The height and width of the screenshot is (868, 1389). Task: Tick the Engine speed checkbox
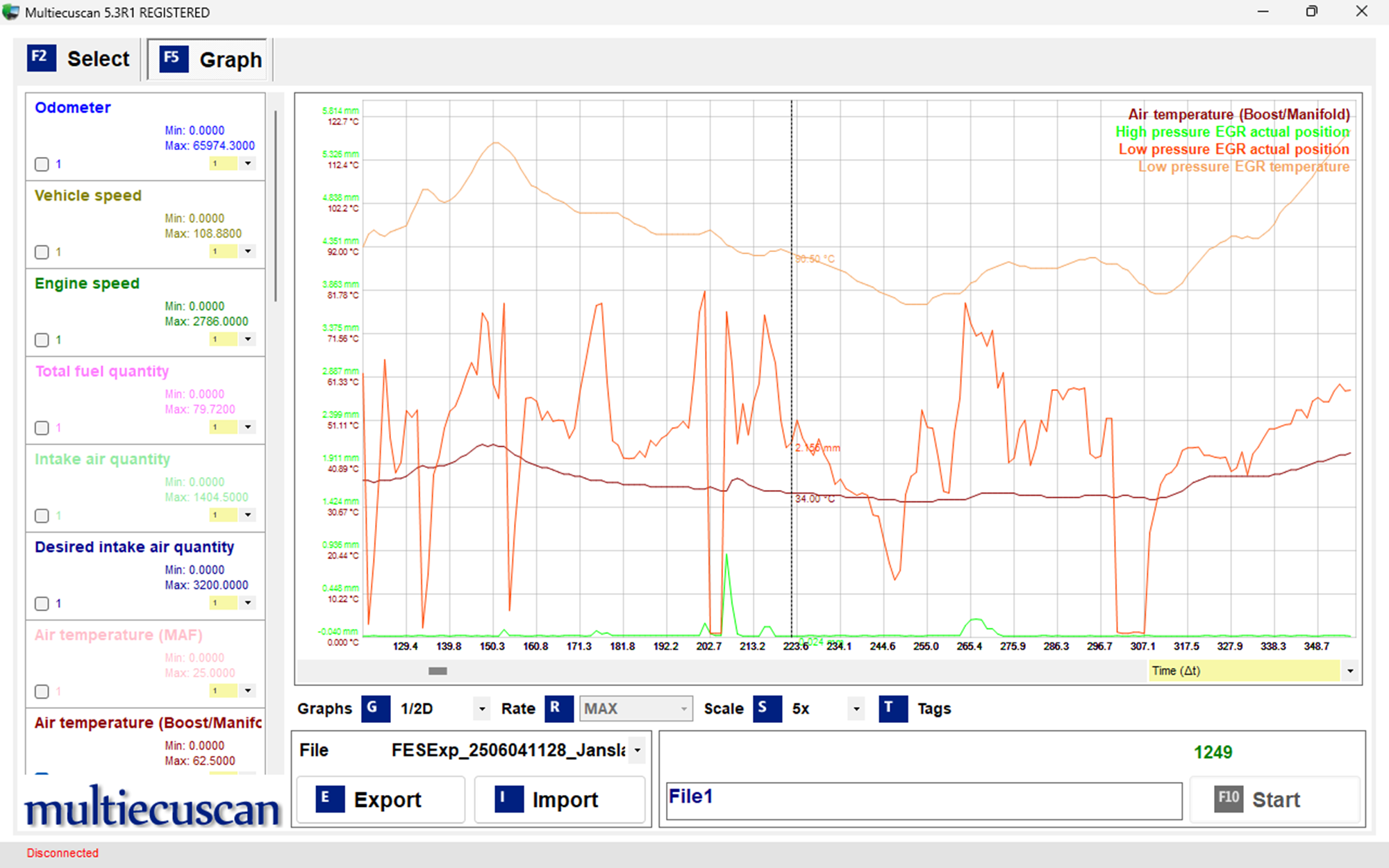42,340
